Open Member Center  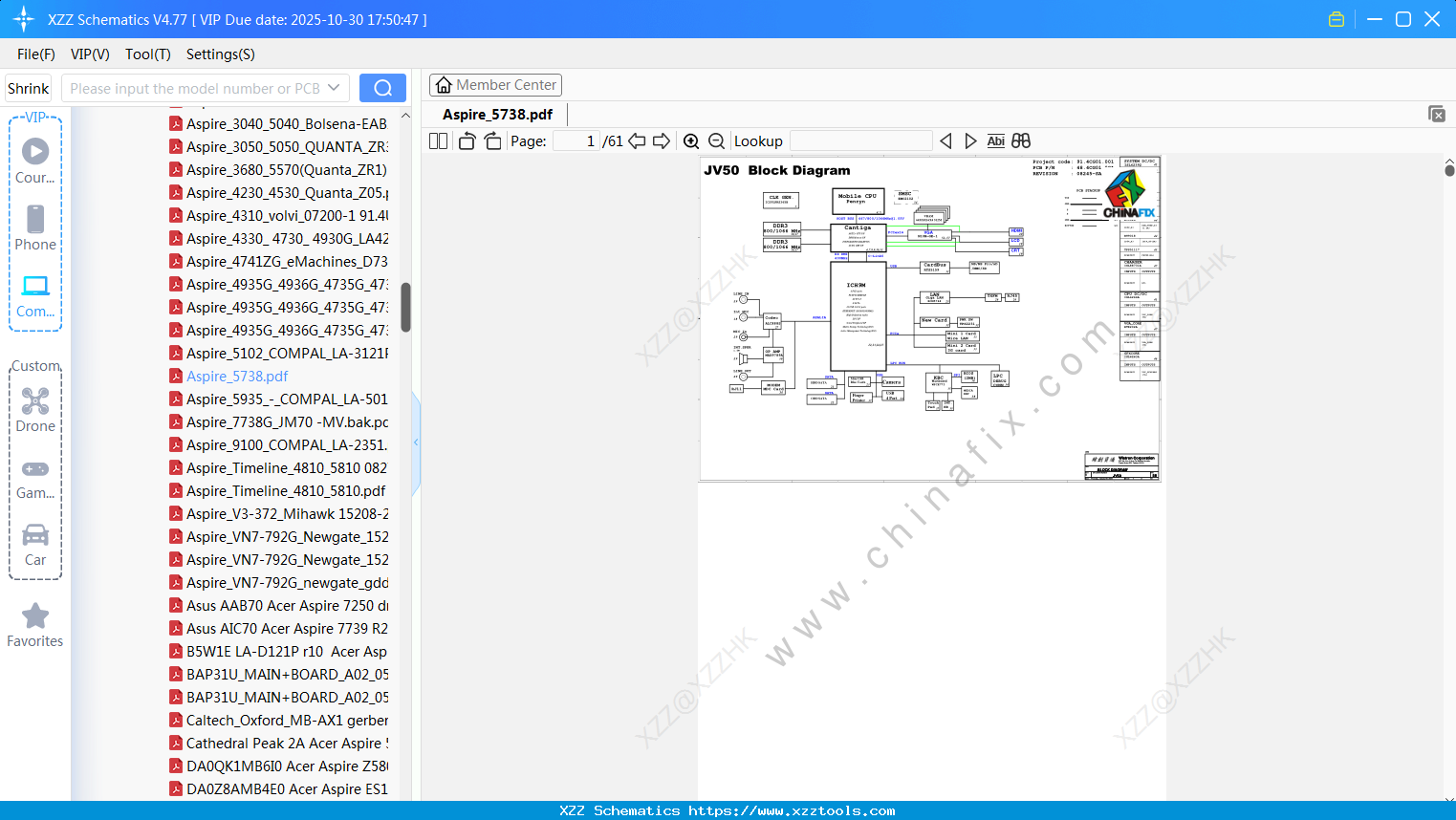[495, 85]
